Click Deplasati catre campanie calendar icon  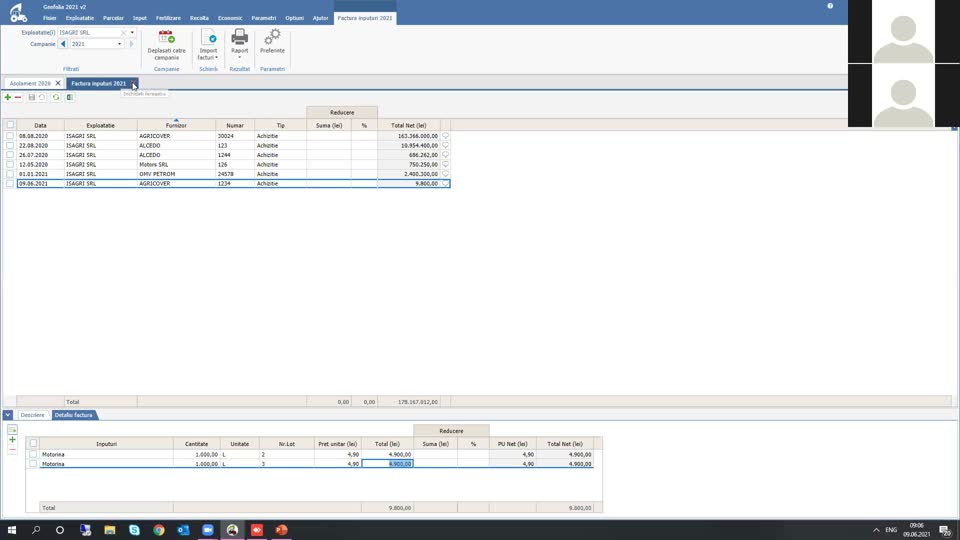click(167, 37)
